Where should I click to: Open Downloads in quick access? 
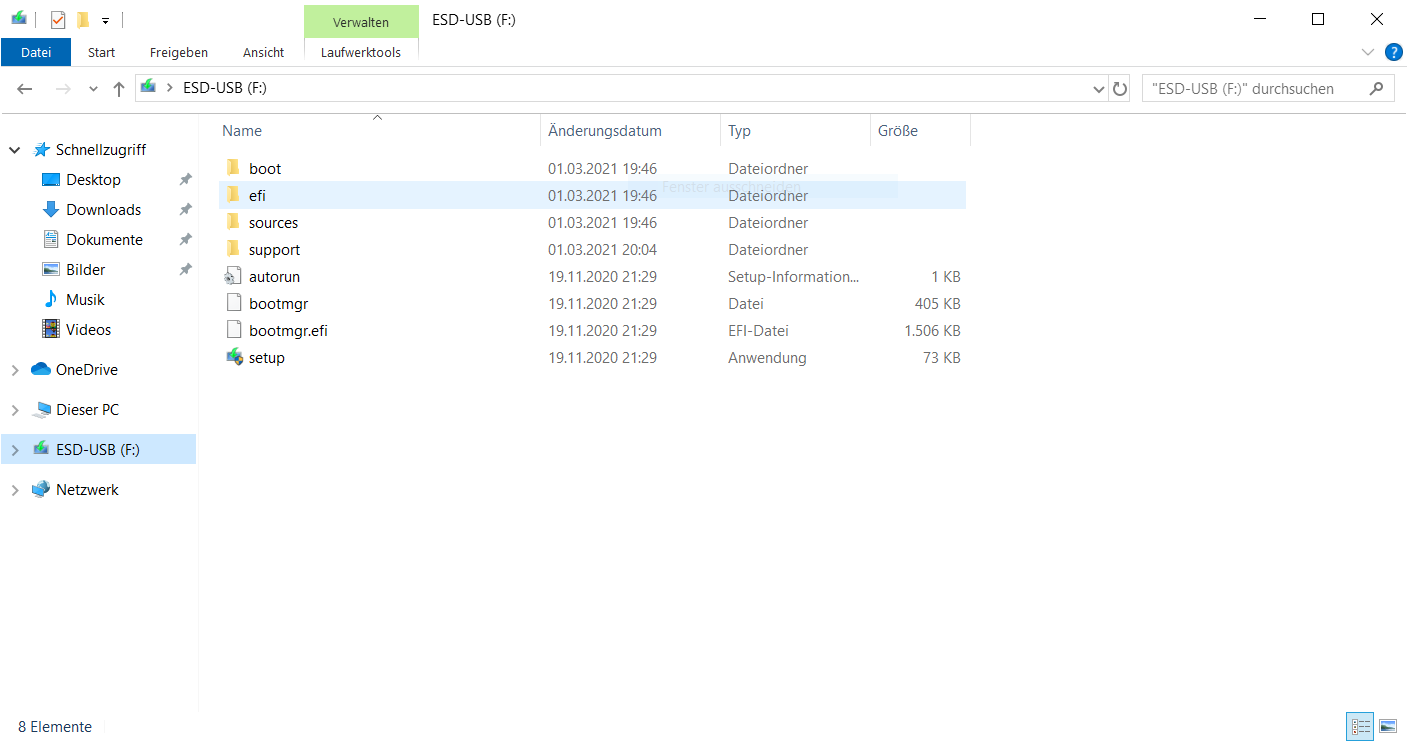[103, 210]
